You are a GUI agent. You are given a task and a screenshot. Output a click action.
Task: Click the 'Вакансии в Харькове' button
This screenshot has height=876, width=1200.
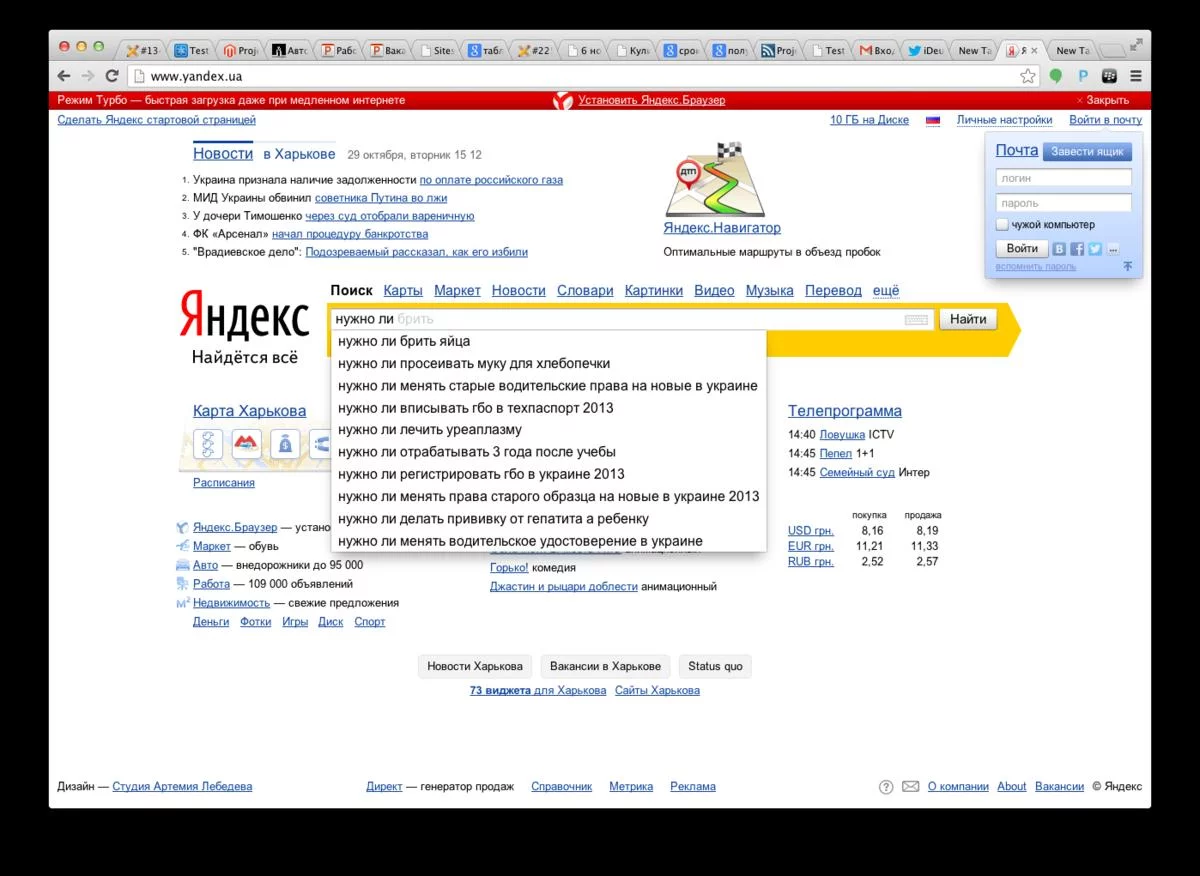point(606,666)
